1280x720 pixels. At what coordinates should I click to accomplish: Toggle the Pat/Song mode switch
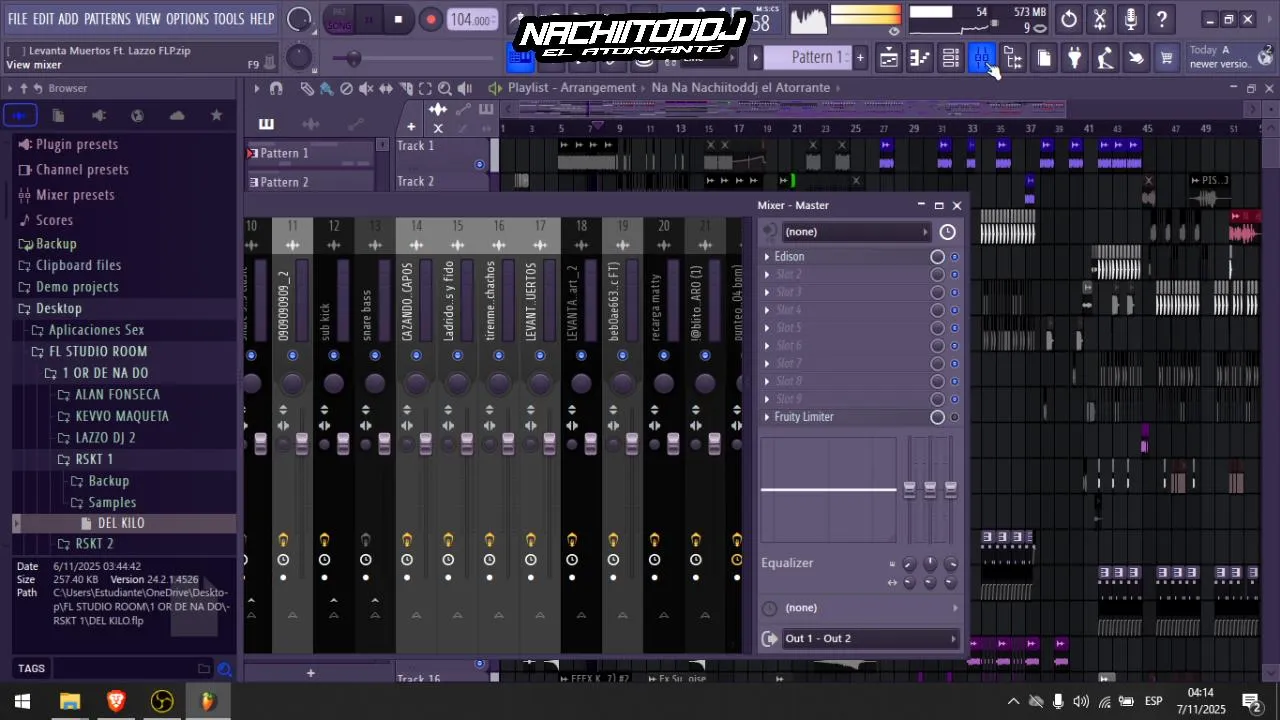[x=340, y=19]
